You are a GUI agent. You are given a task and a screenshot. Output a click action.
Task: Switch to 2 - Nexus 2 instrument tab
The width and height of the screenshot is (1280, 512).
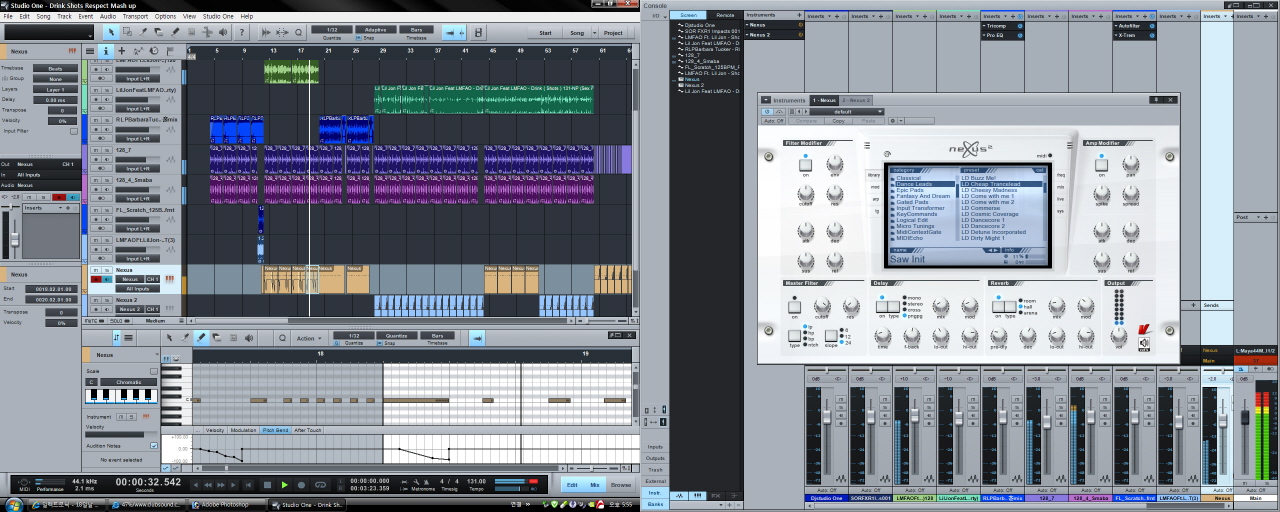(856, 100)
